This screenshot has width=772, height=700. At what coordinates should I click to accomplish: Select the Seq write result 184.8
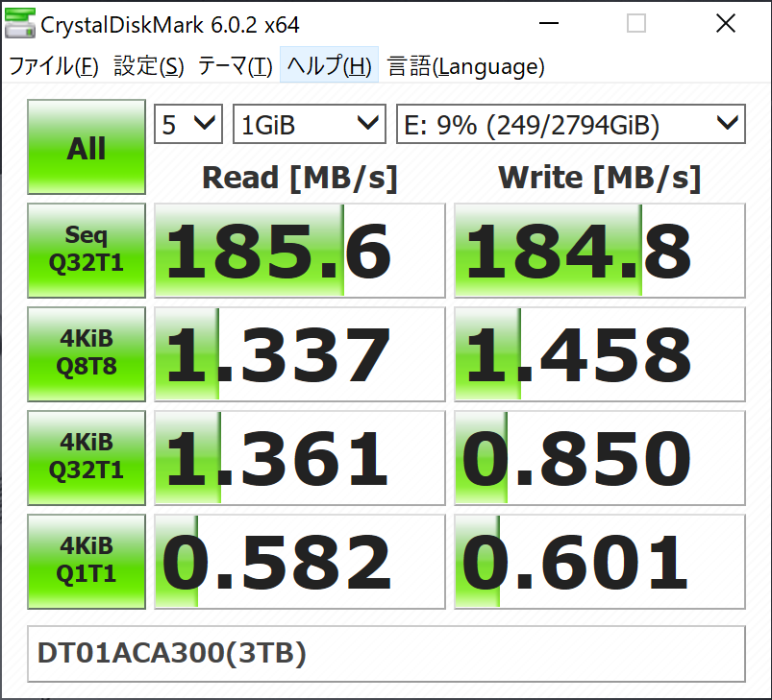pyautogui.click(x=600, y=251)
